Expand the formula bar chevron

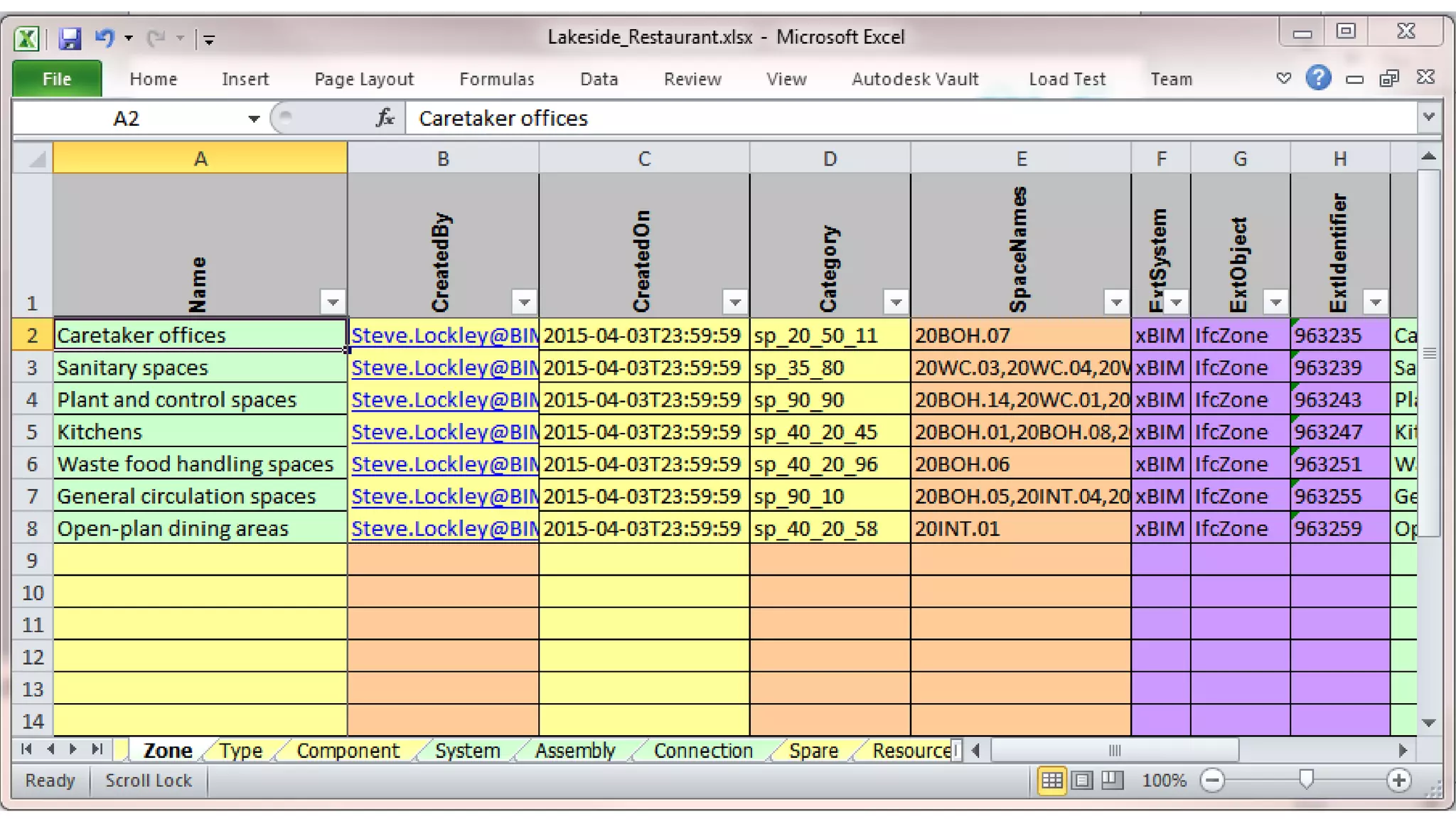click(x=1429, y=117)
